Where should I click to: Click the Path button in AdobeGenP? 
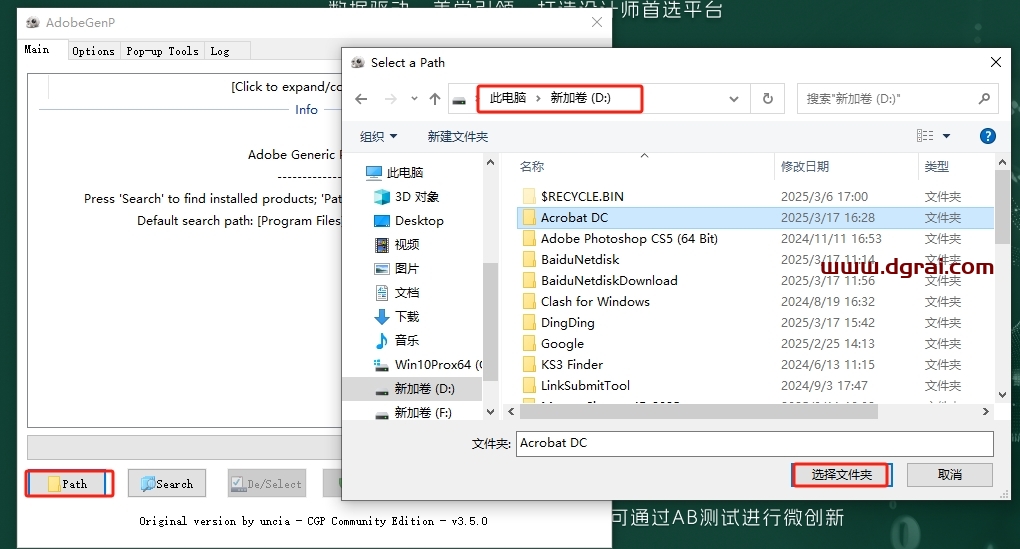tap(70, 483)
